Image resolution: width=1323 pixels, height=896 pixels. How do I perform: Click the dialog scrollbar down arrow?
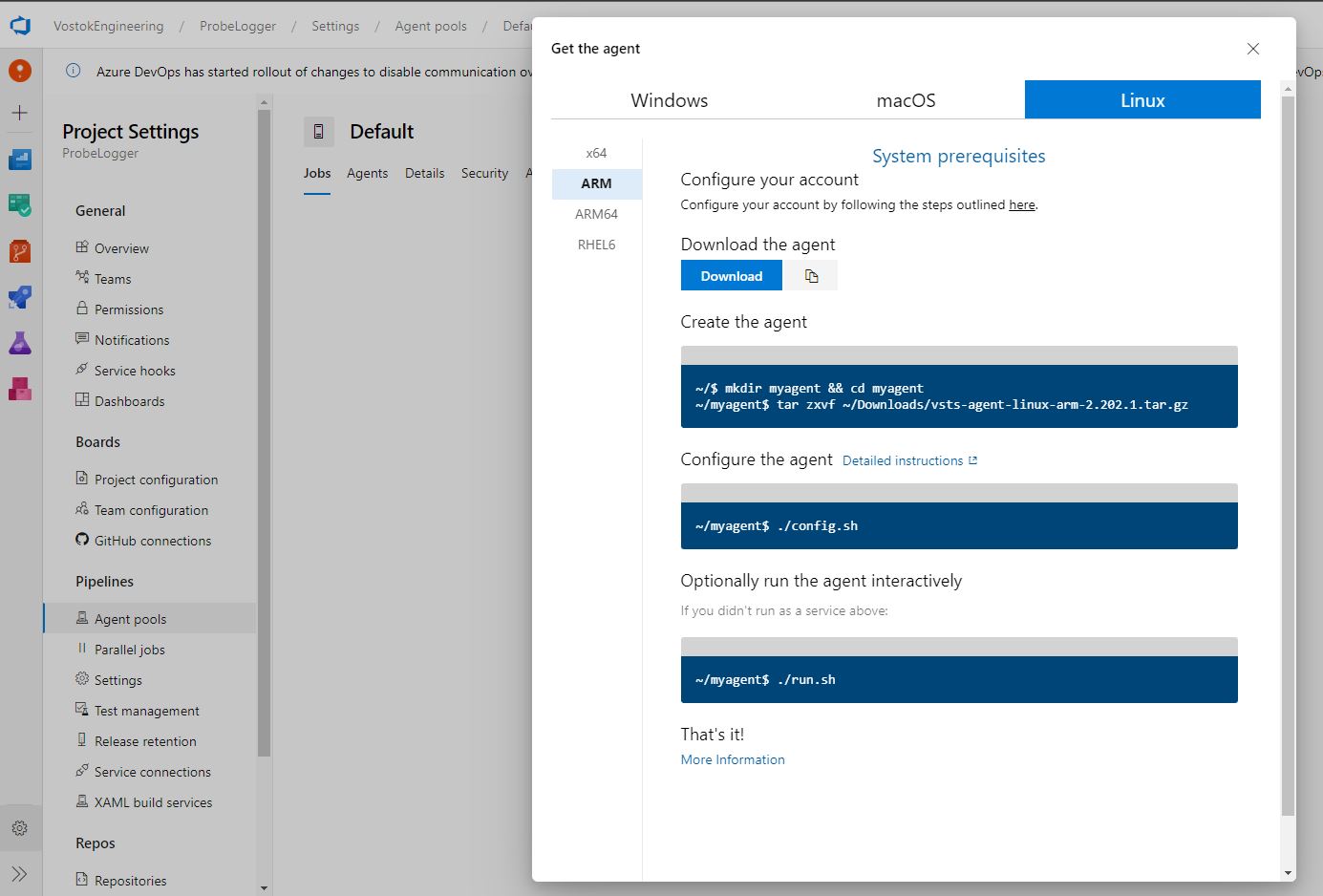1288,873
